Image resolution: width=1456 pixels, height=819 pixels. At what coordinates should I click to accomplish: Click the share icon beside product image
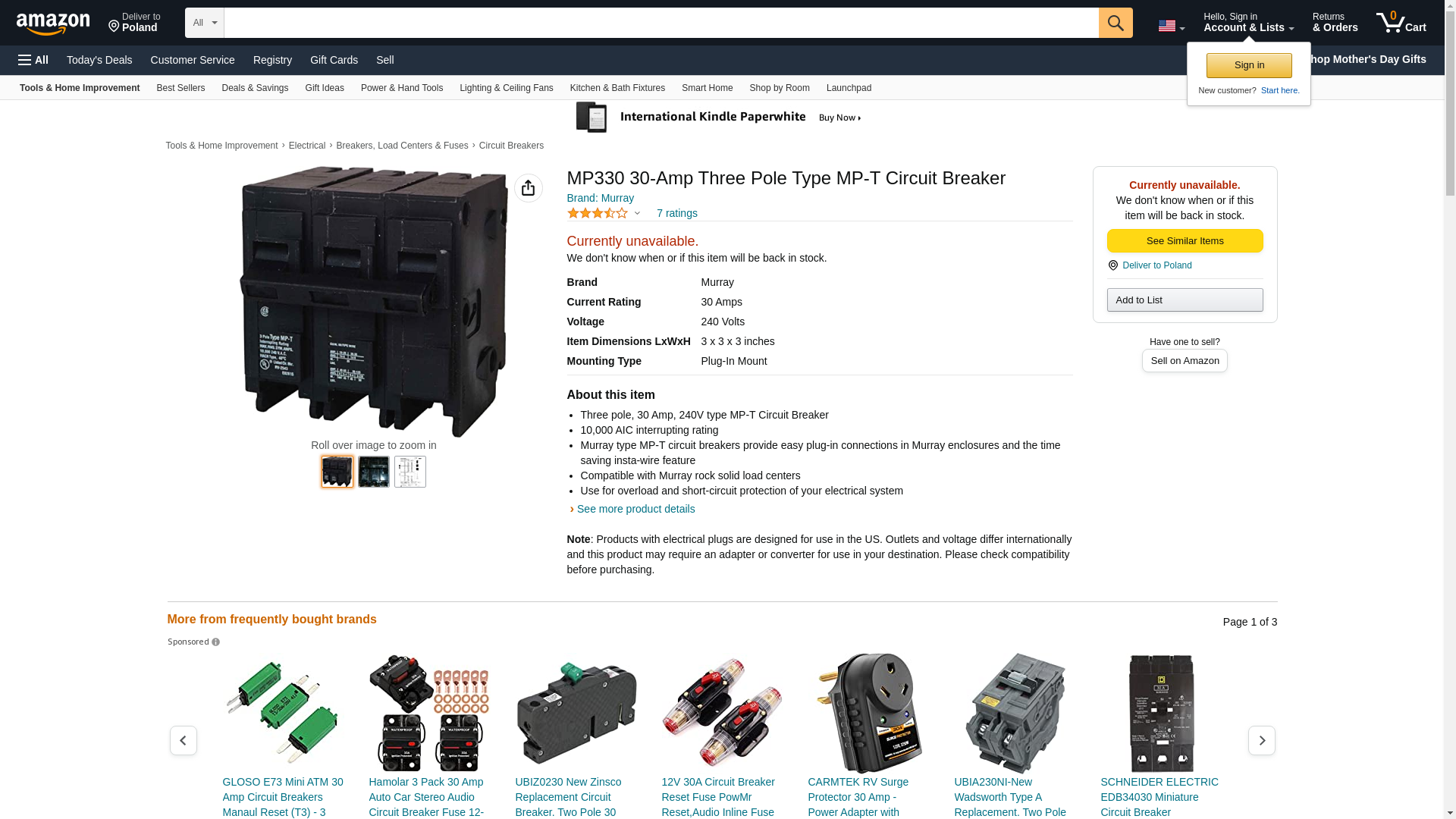pyautogui.click(x=529, y=188)
